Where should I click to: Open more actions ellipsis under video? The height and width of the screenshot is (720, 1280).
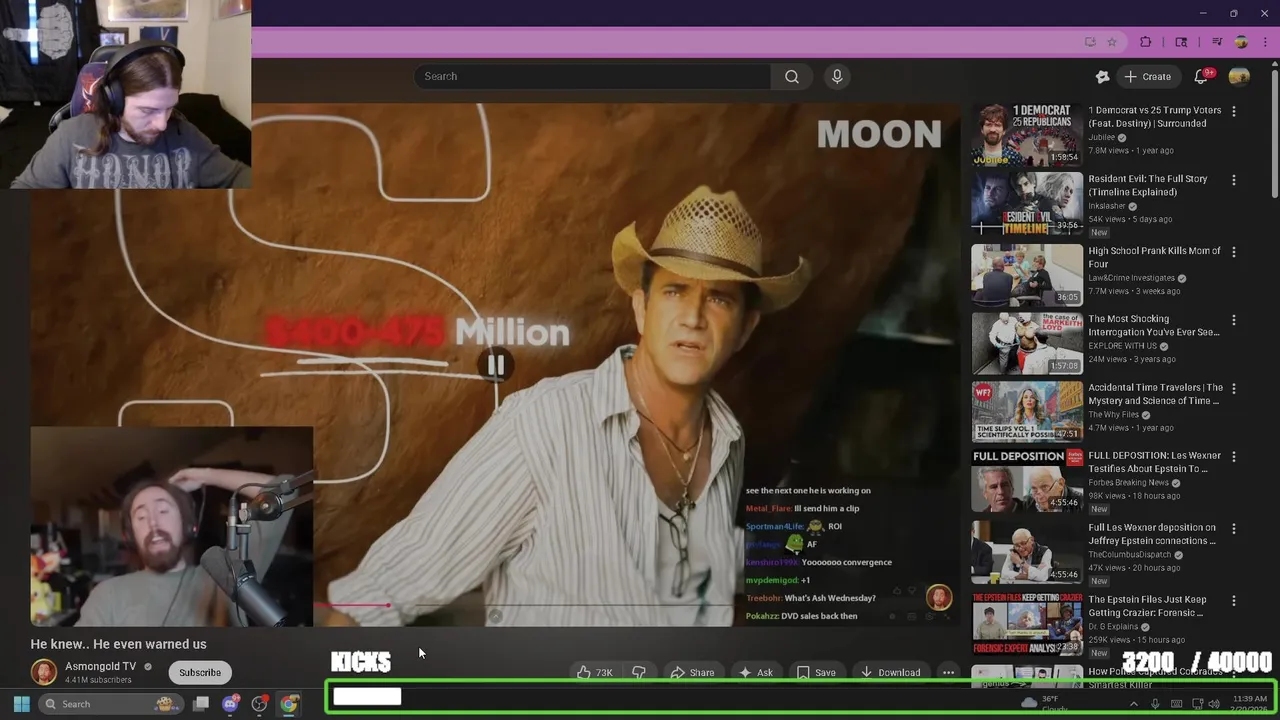(948, 673)
